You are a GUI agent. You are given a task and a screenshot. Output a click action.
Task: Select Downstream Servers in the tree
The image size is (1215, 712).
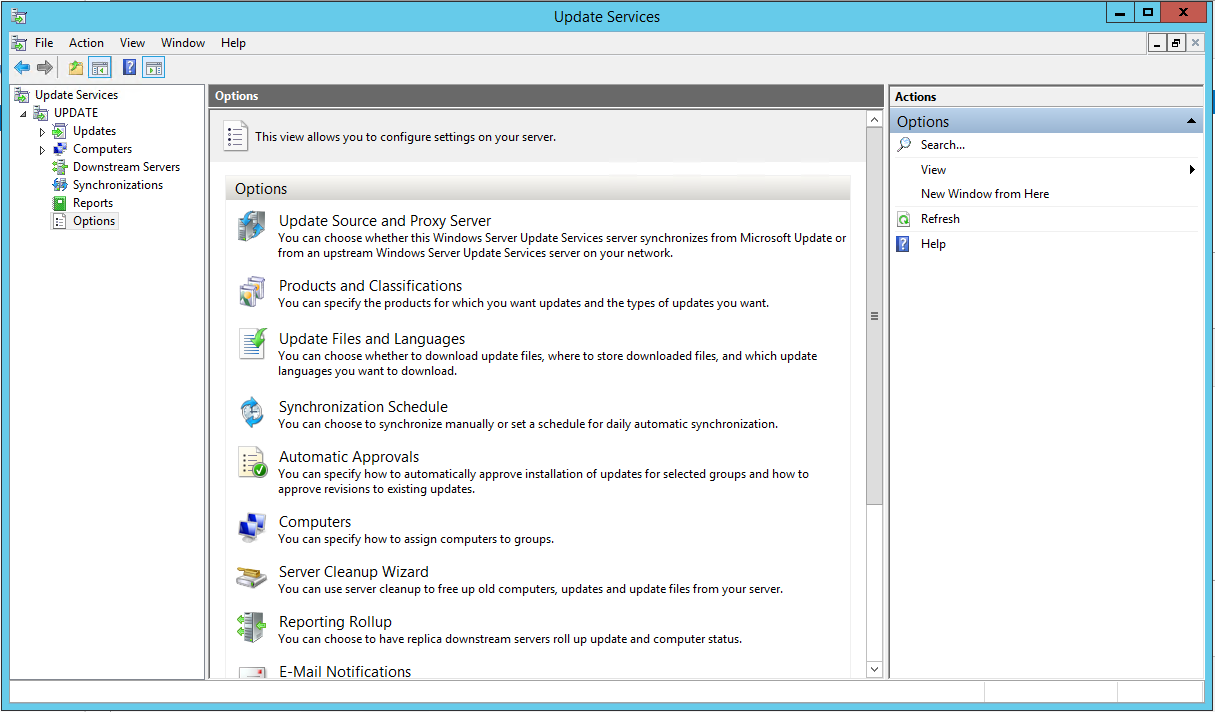tap(126, 167)
